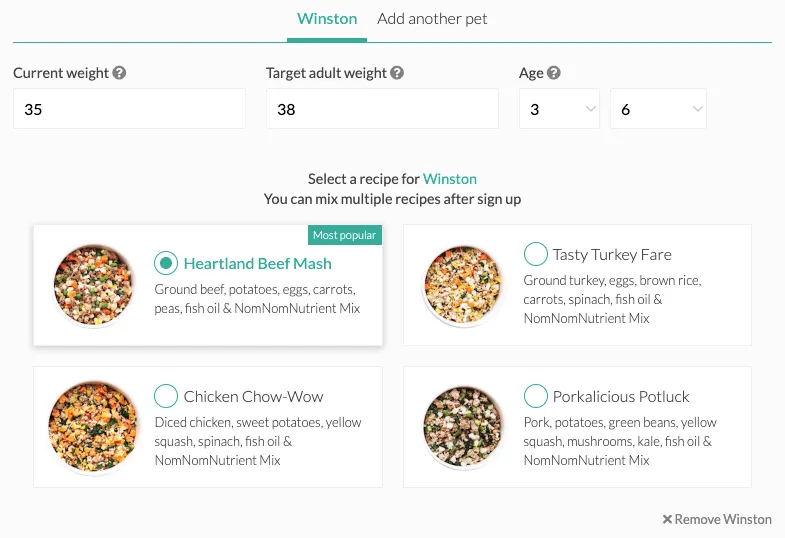Click the Winston name link in recipe prompt

(x=449, y=179)
